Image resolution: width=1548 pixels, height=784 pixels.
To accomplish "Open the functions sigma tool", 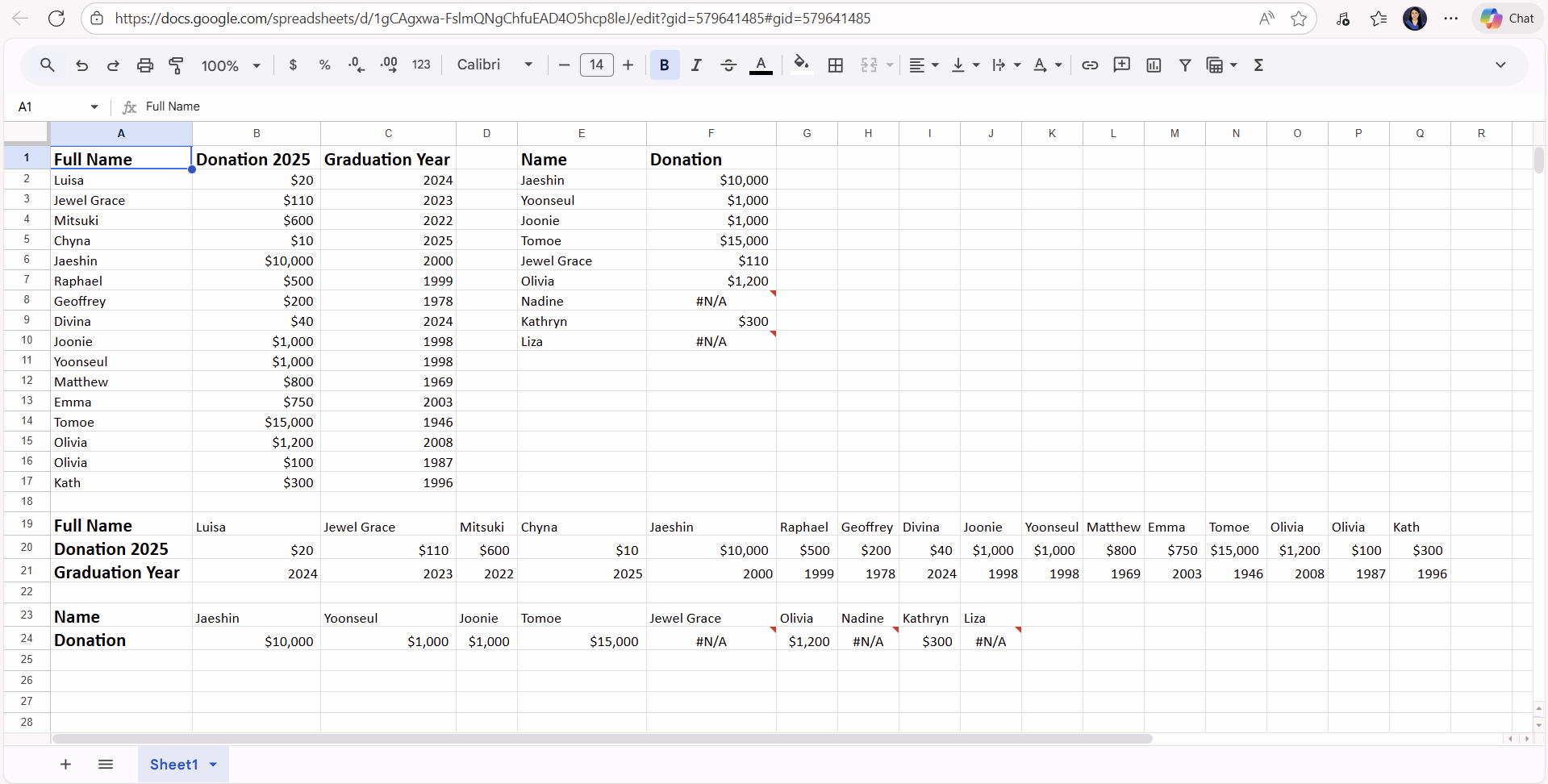I will coord(1259,65).
